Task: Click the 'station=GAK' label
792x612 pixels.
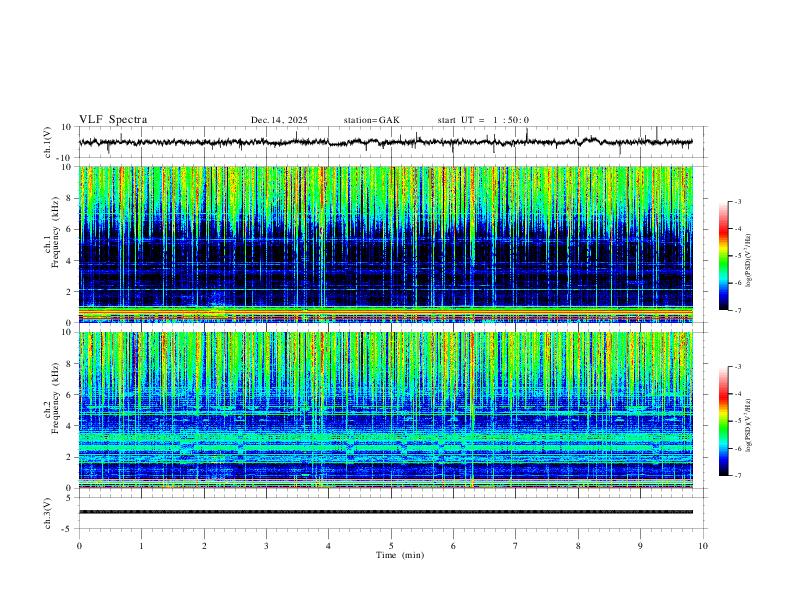Action: coord(371,120)
